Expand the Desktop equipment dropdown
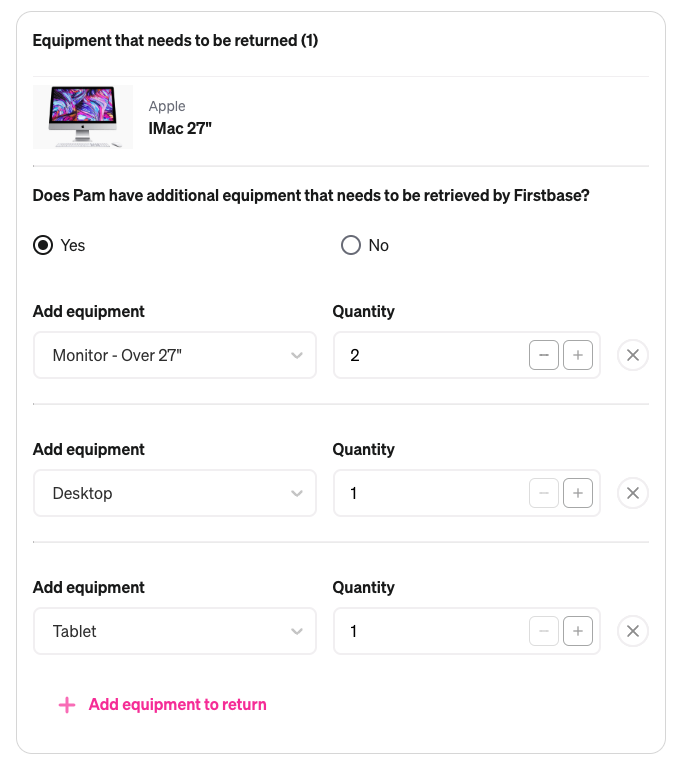The width and height of the screenshot is (691, 772). point(175,493)
